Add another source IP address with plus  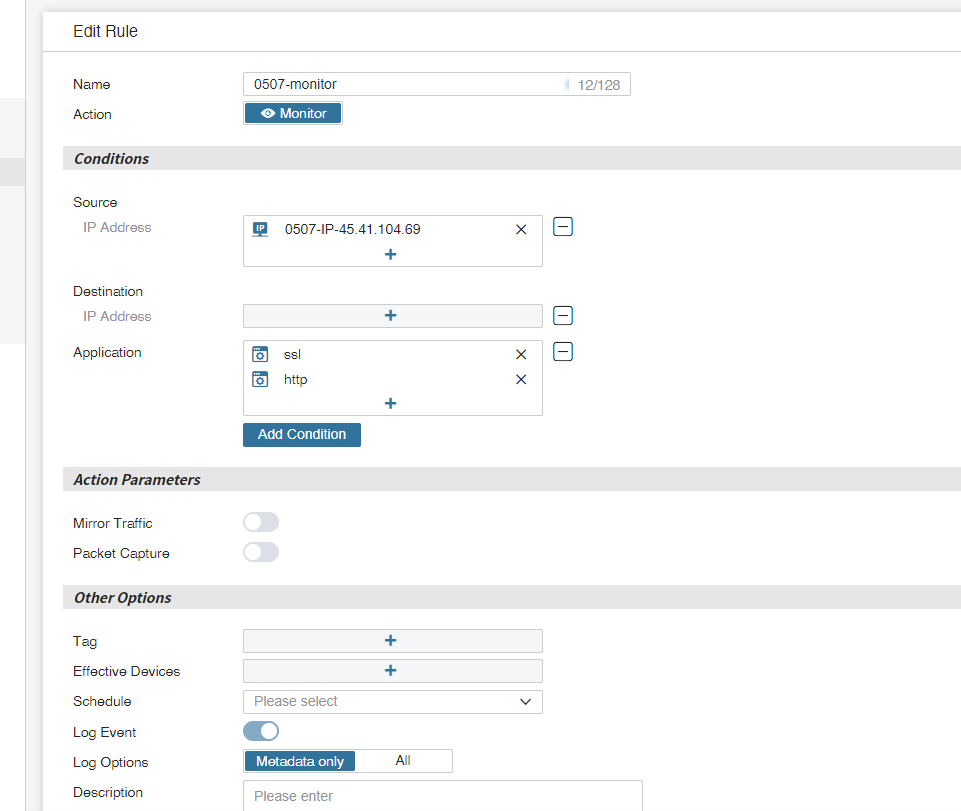(391, 254)
